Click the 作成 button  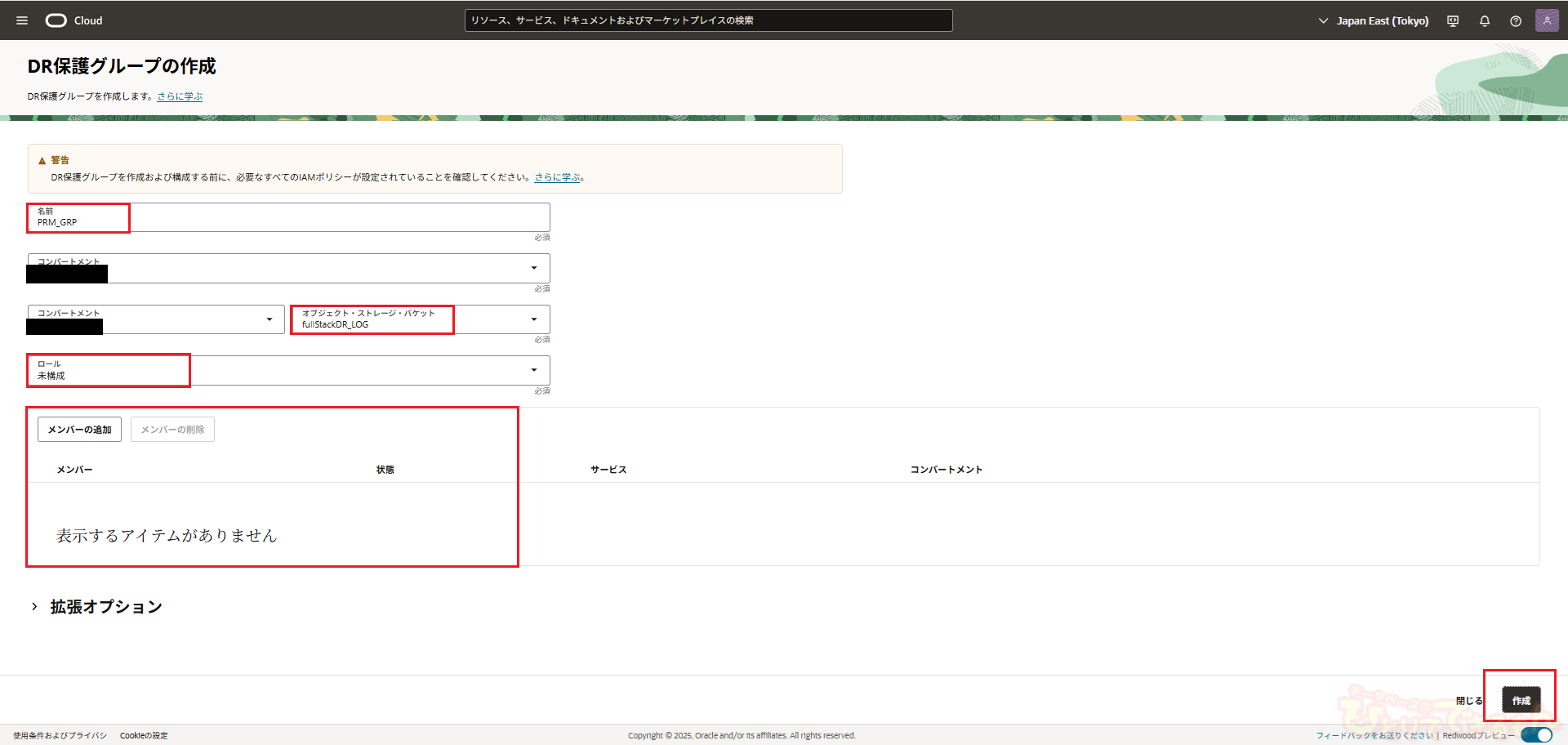pyautogui.click(x=1521, y=701)
